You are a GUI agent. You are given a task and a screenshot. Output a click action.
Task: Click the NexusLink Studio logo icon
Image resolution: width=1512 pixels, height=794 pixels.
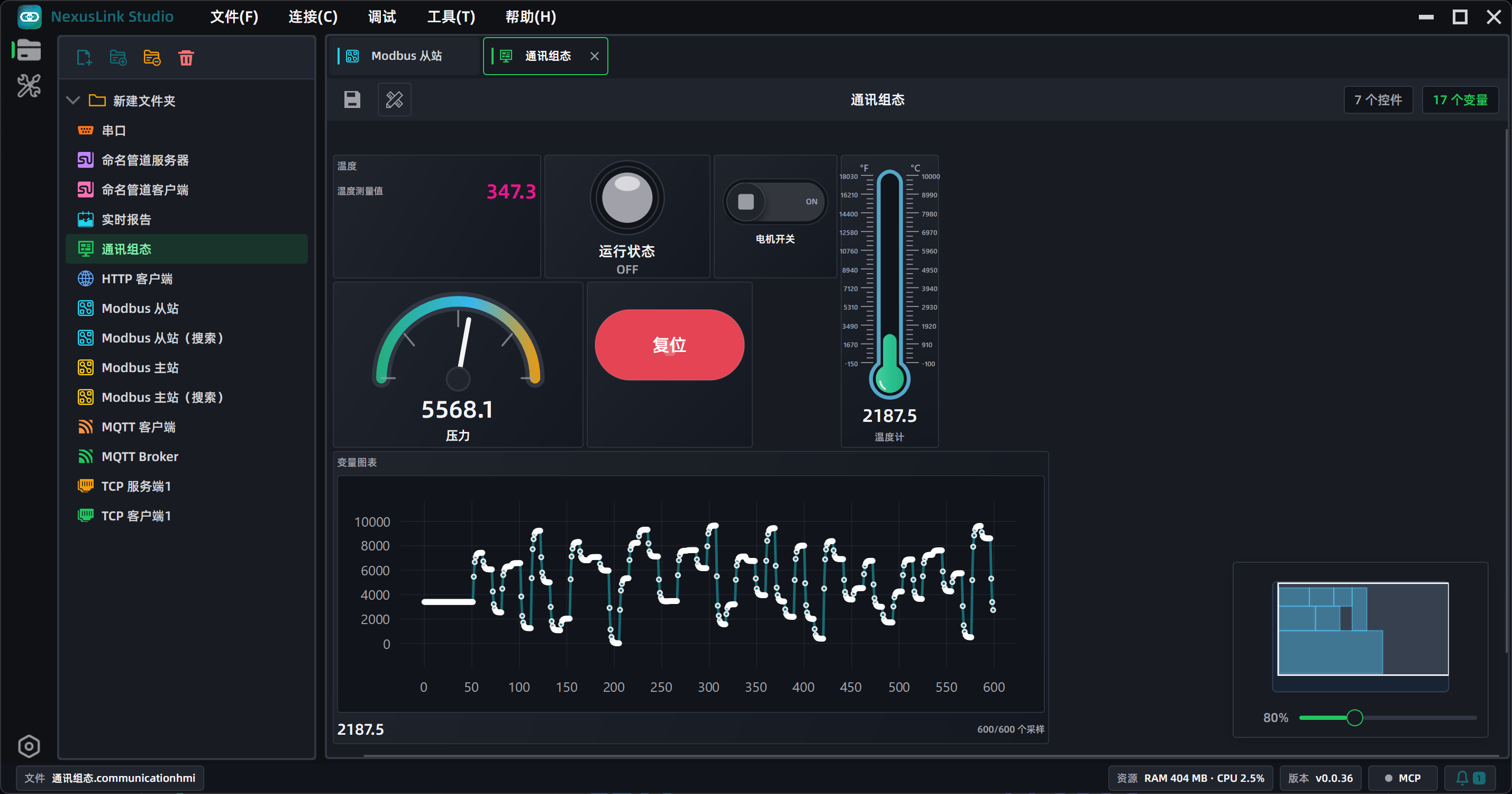[29, 16]
